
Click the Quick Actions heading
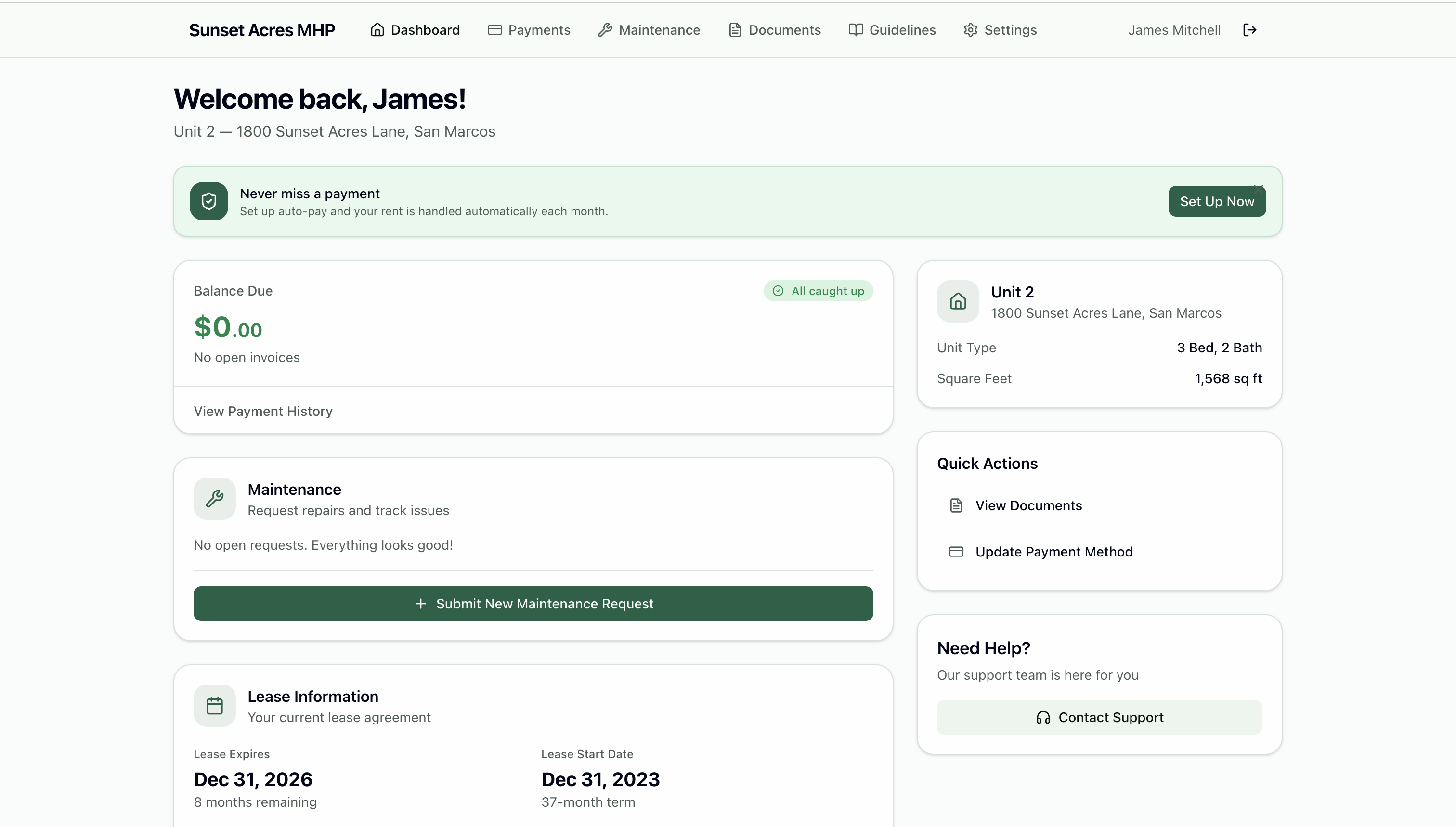988,464
